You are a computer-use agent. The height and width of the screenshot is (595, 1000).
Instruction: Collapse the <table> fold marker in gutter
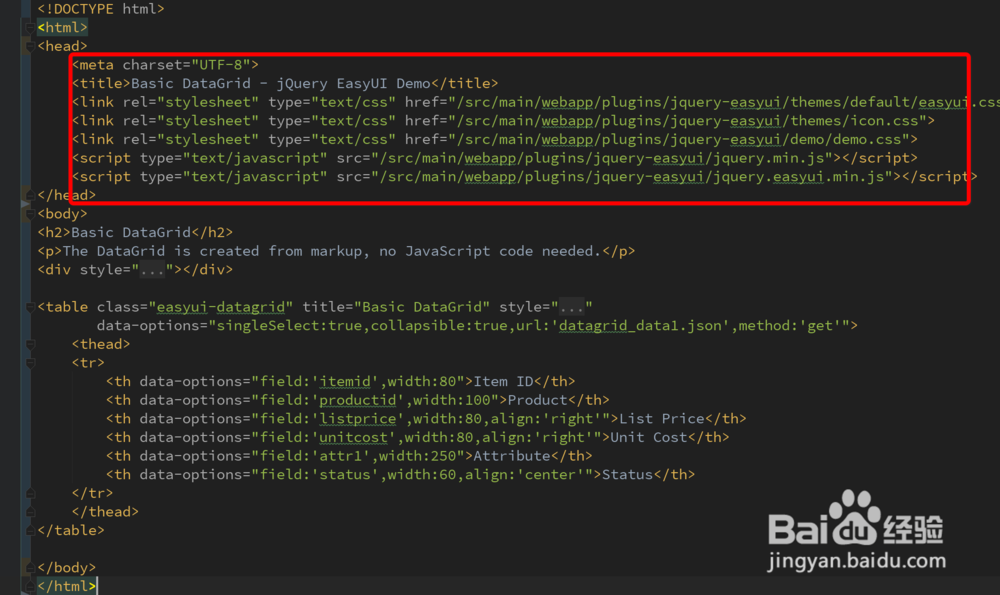[x=29, y=307]
